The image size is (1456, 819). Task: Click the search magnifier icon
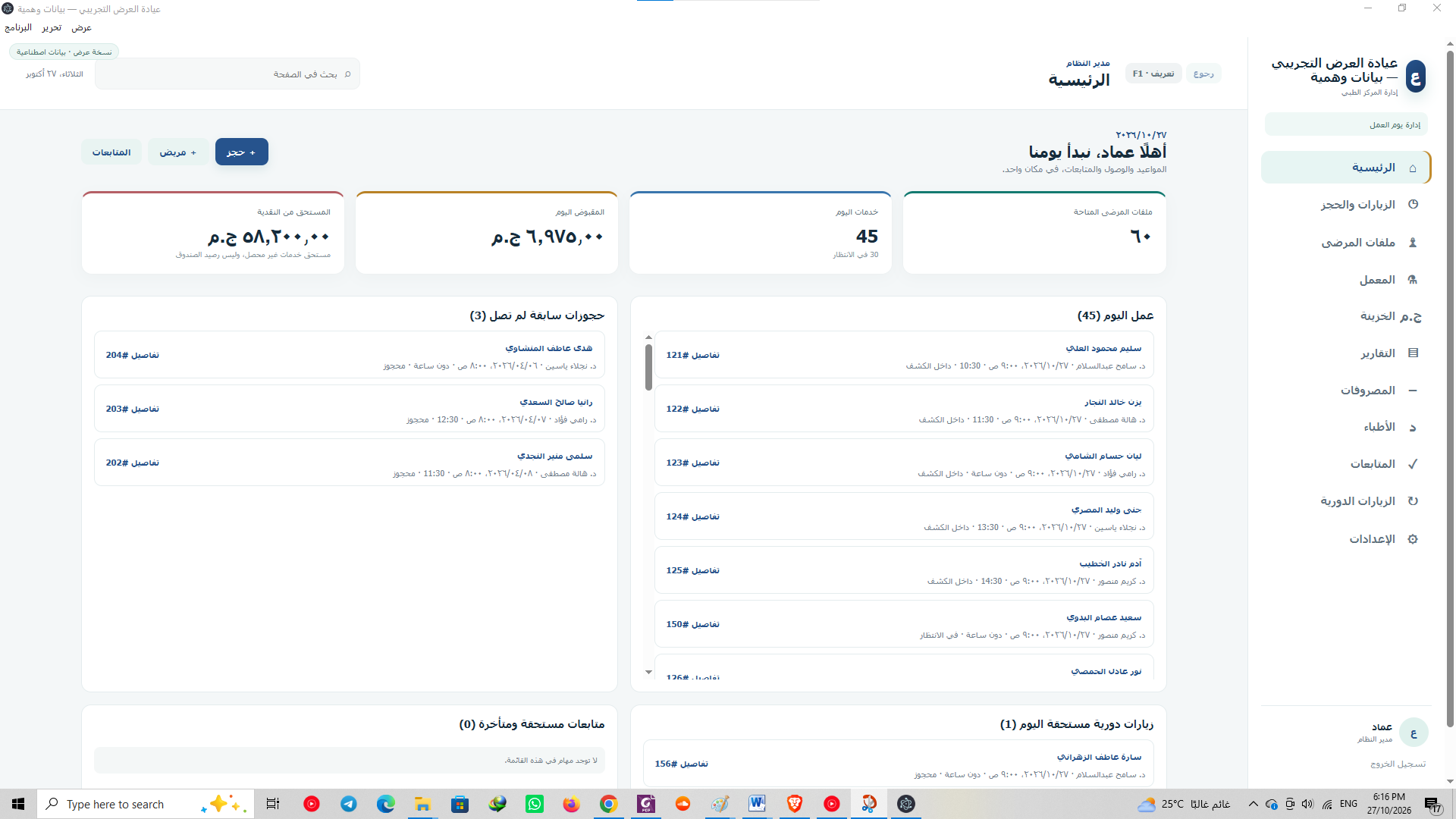[348, 74]
